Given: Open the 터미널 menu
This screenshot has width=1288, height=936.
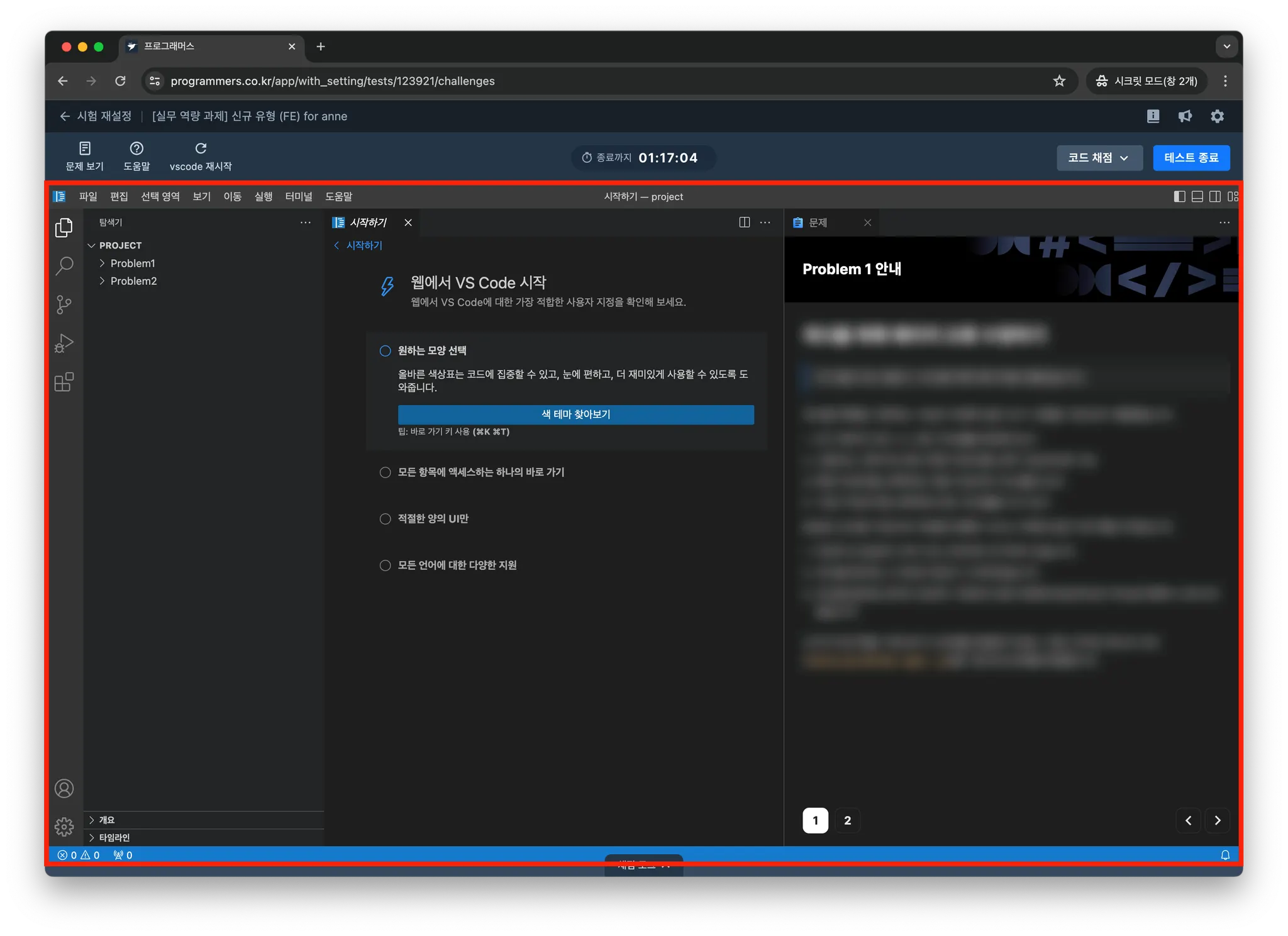Looking at the screenshot, I should click(298, 196).
